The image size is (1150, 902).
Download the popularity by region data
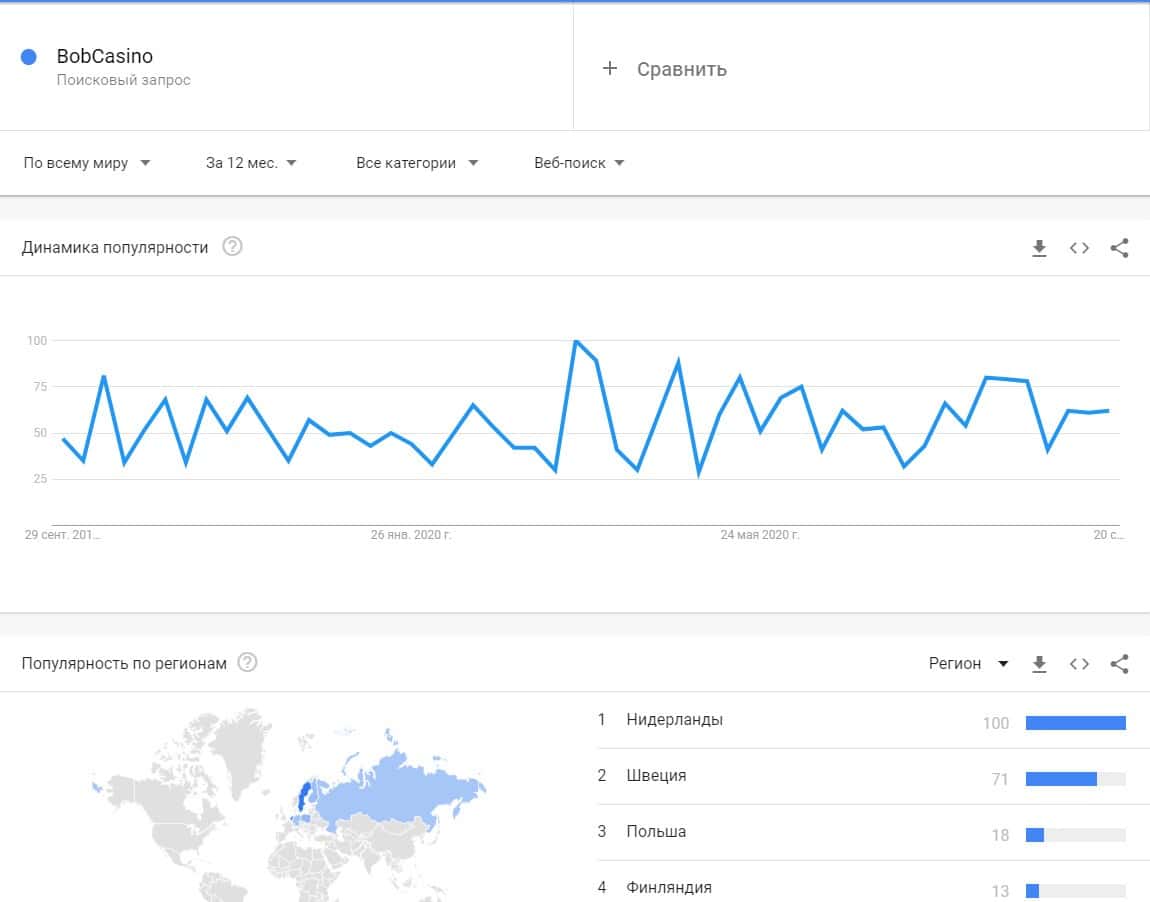click(x=1039, y=664)
